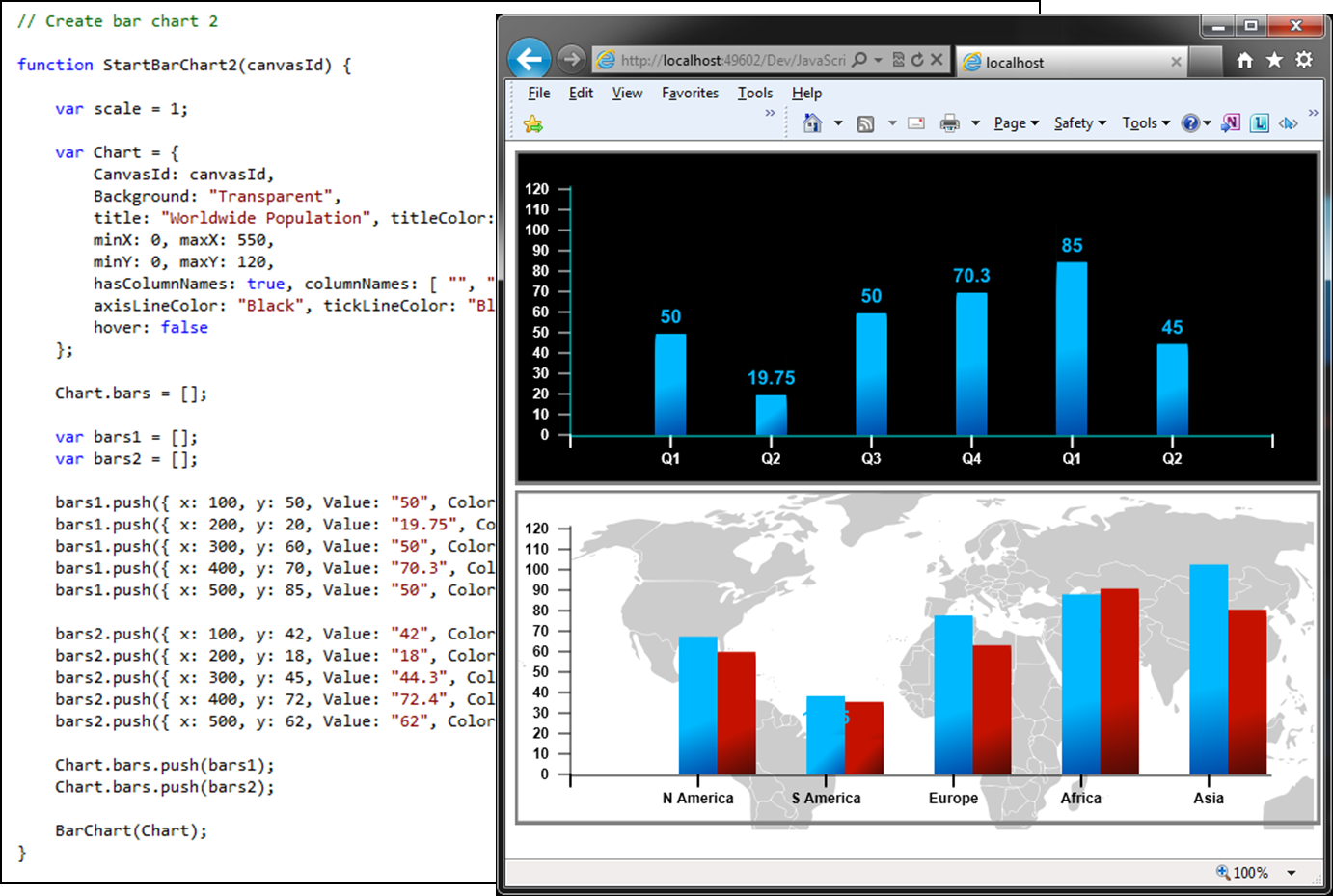Open the Page dropdown menu
This screenshot has height=896, width=1333.
[1011, 122]
